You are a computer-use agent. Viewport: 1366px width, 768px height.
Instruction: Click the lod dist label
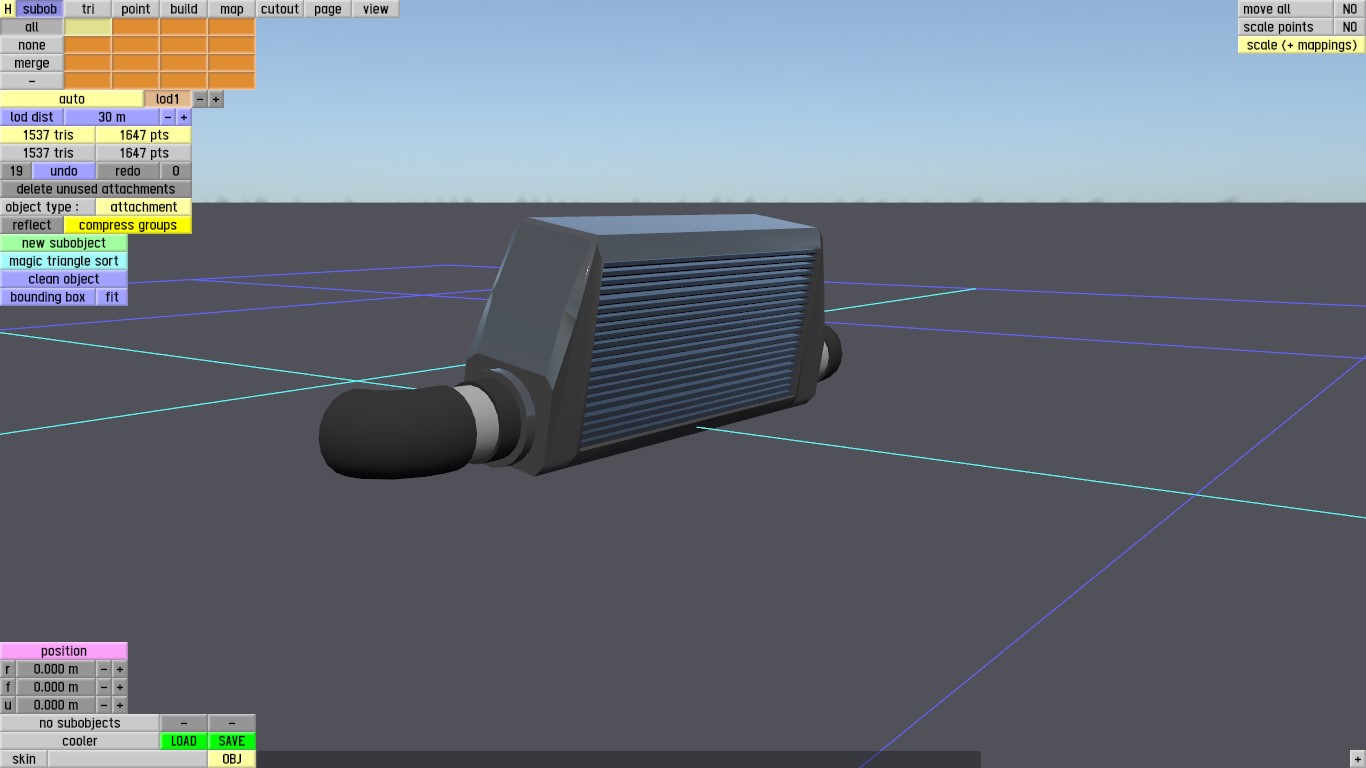click(32, 117)
